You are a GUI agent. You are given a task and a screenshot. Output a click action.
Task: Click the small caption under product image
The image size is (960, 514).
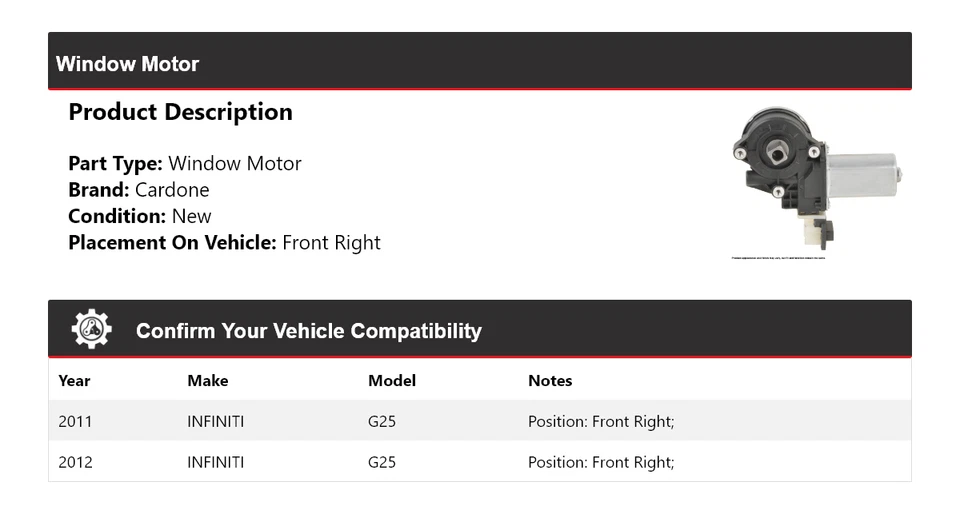(778, 258)
